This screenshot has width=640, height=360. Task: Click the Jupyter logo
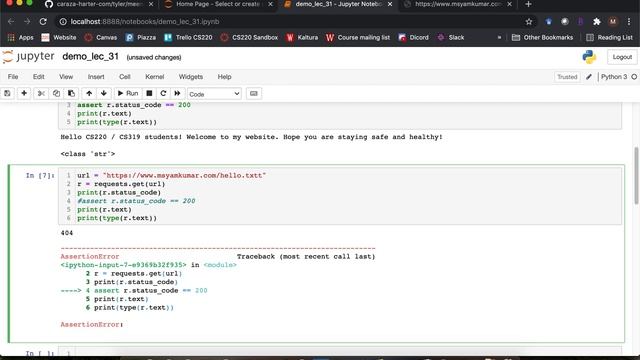(x=28, y=57)
